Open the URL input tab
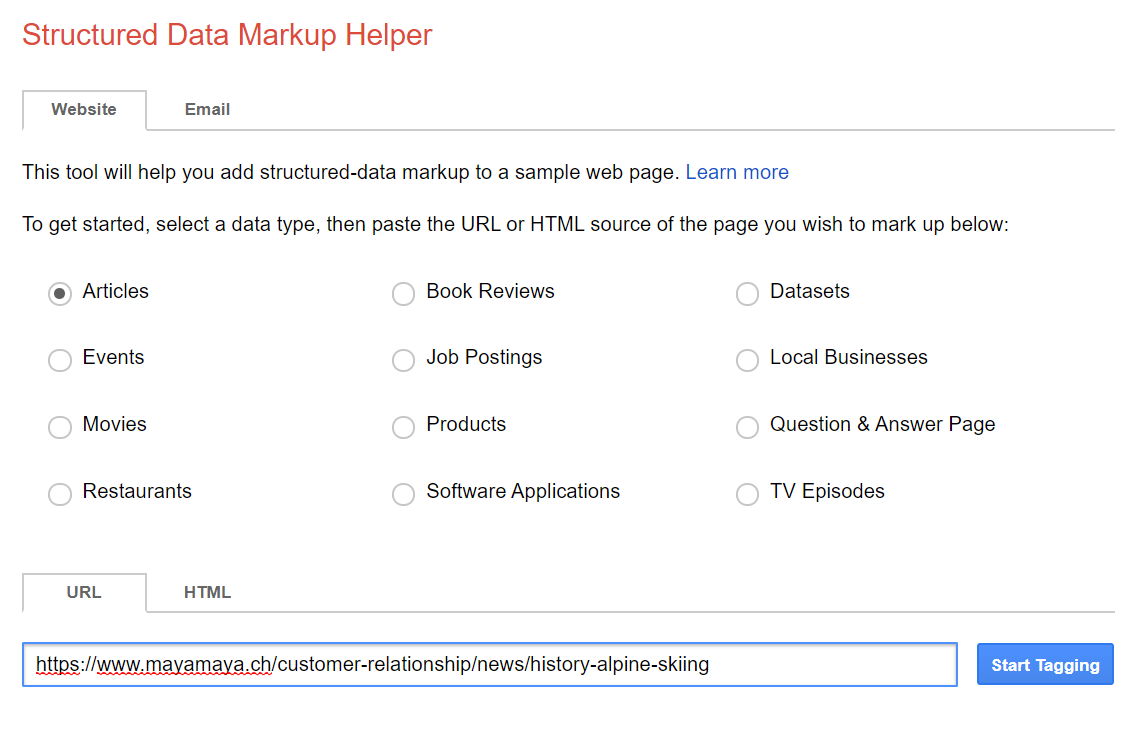Viewport: 1134px width, 731px height. click(84, 593)
